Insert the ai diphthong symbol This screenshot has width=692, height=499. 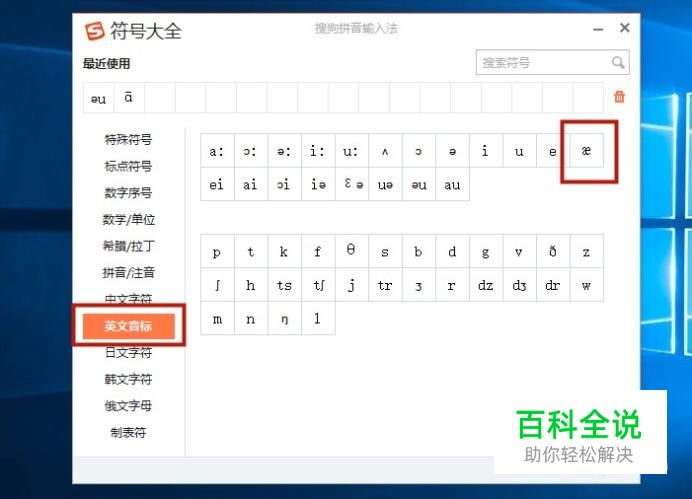tap(251, 184)
